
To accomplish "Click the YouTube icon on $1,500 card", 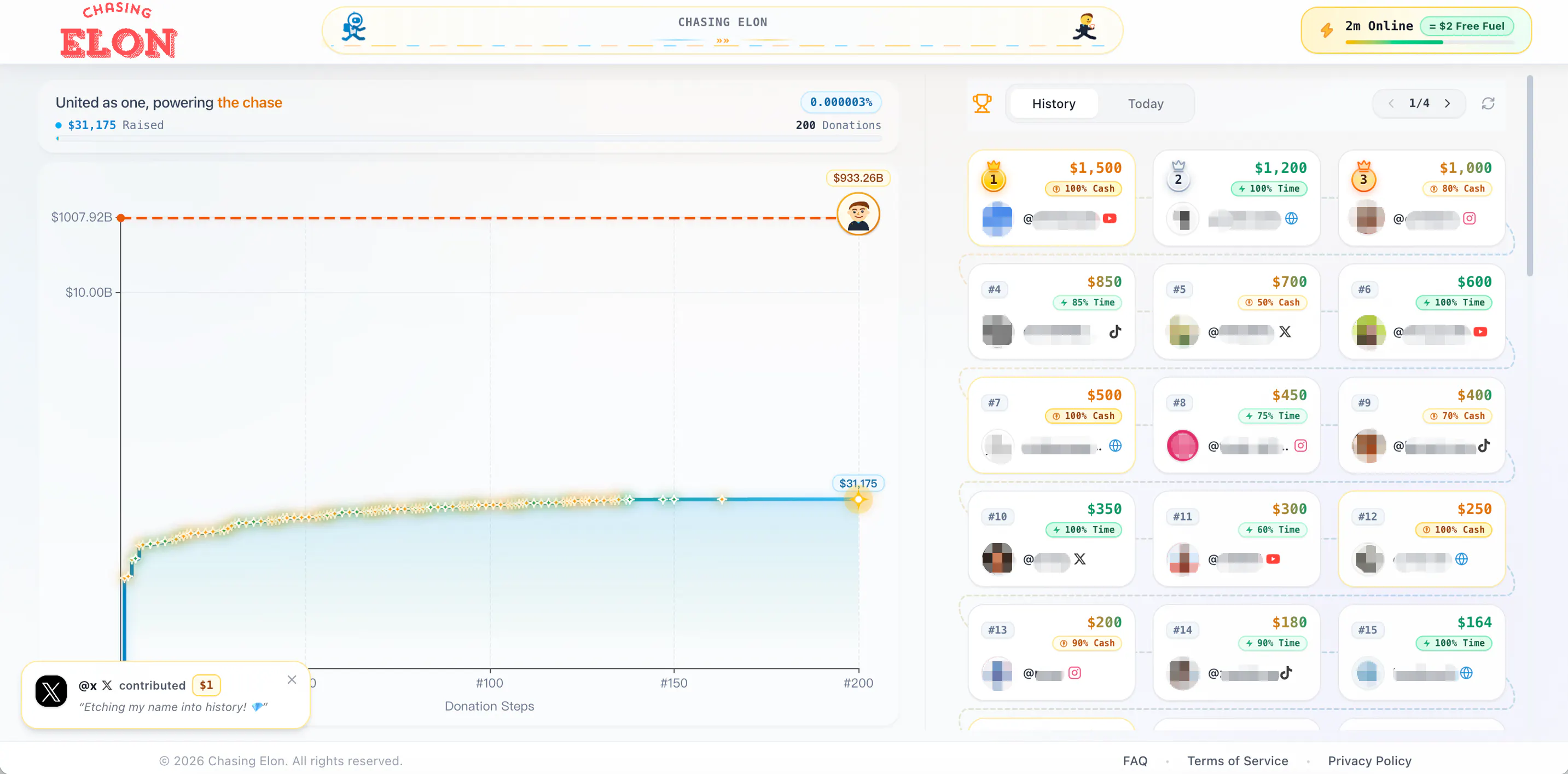I will pos(1109,218).
